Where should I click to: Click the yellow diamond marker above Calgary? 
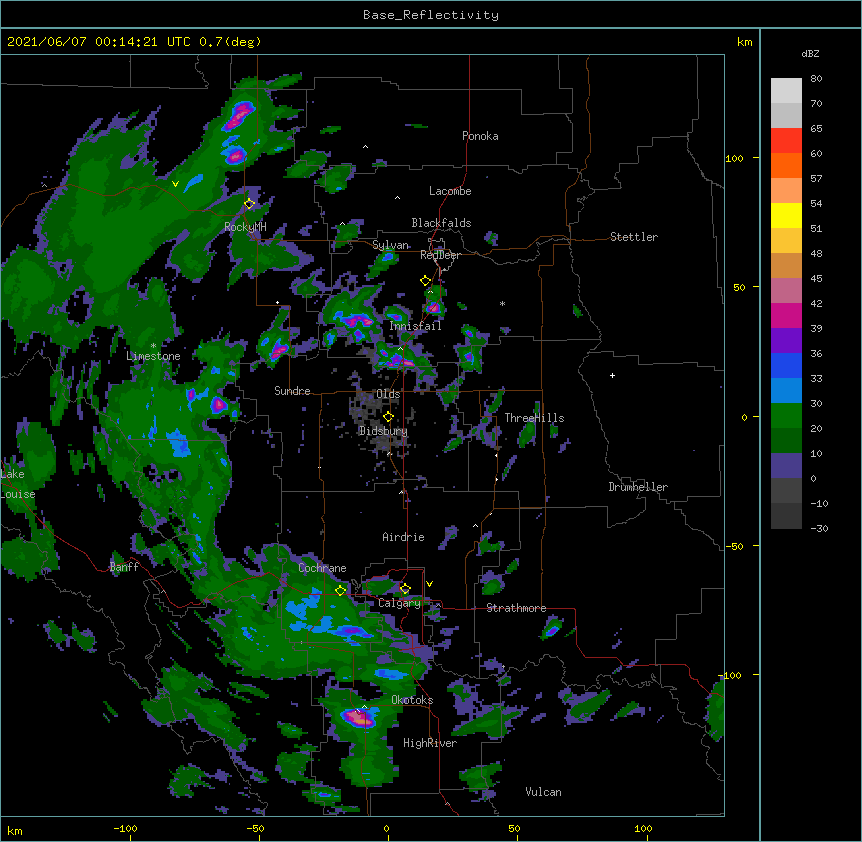click(405, 589)
